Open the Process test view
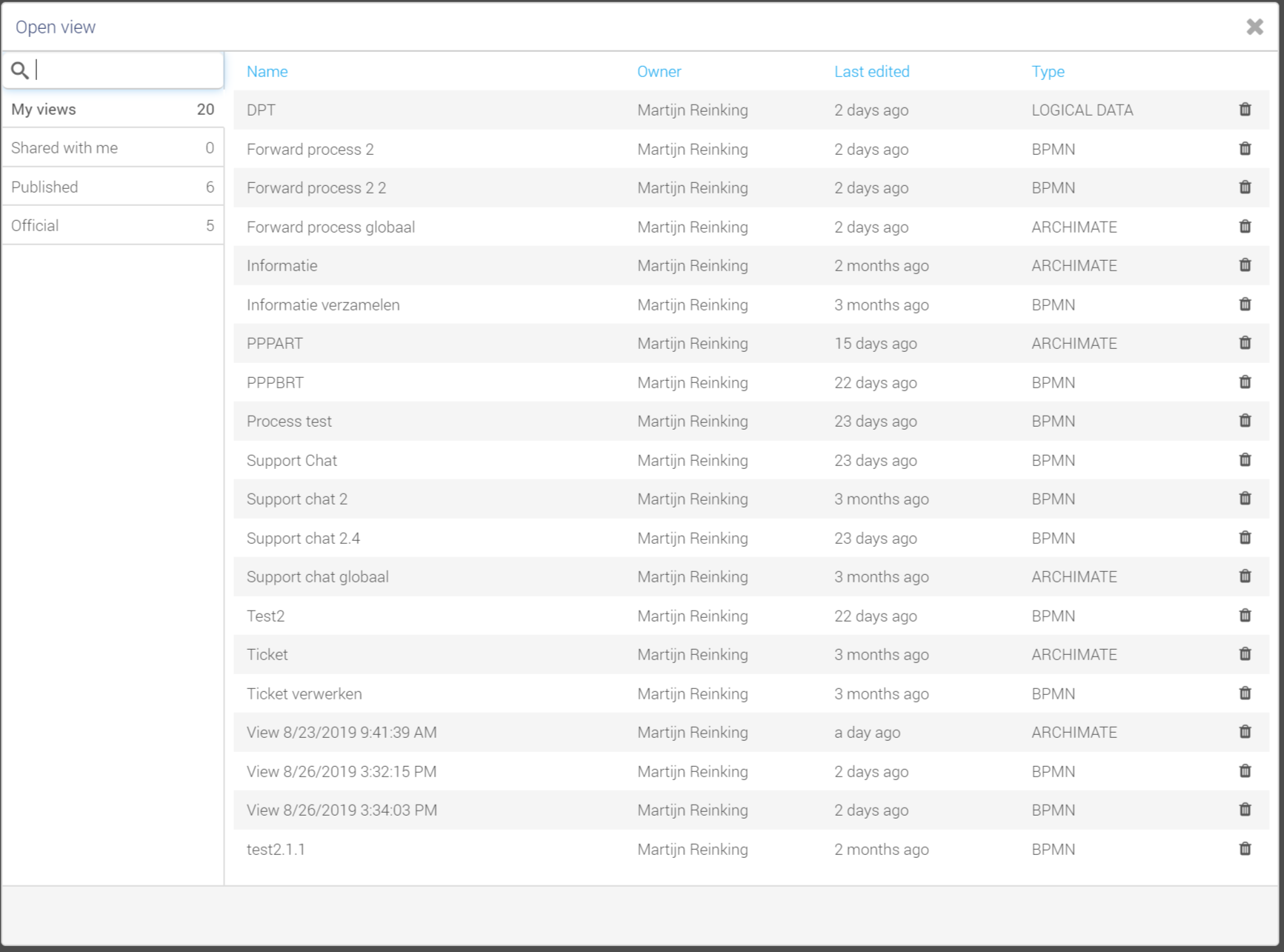1284x952 pixels. (289, 421)
